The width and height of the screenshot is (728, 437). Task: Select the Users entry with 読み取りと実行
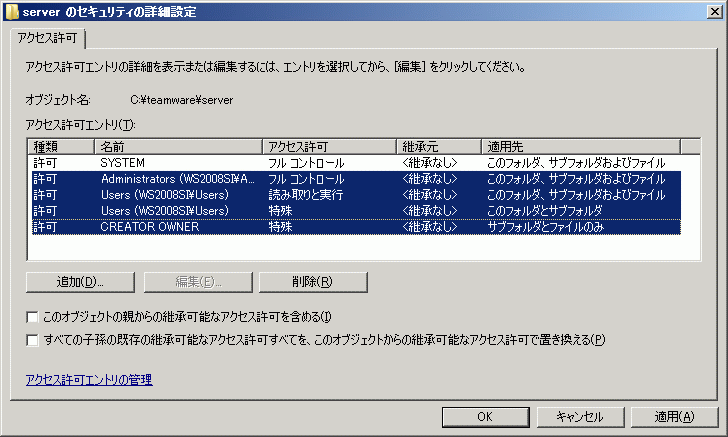tap(356, 195)
